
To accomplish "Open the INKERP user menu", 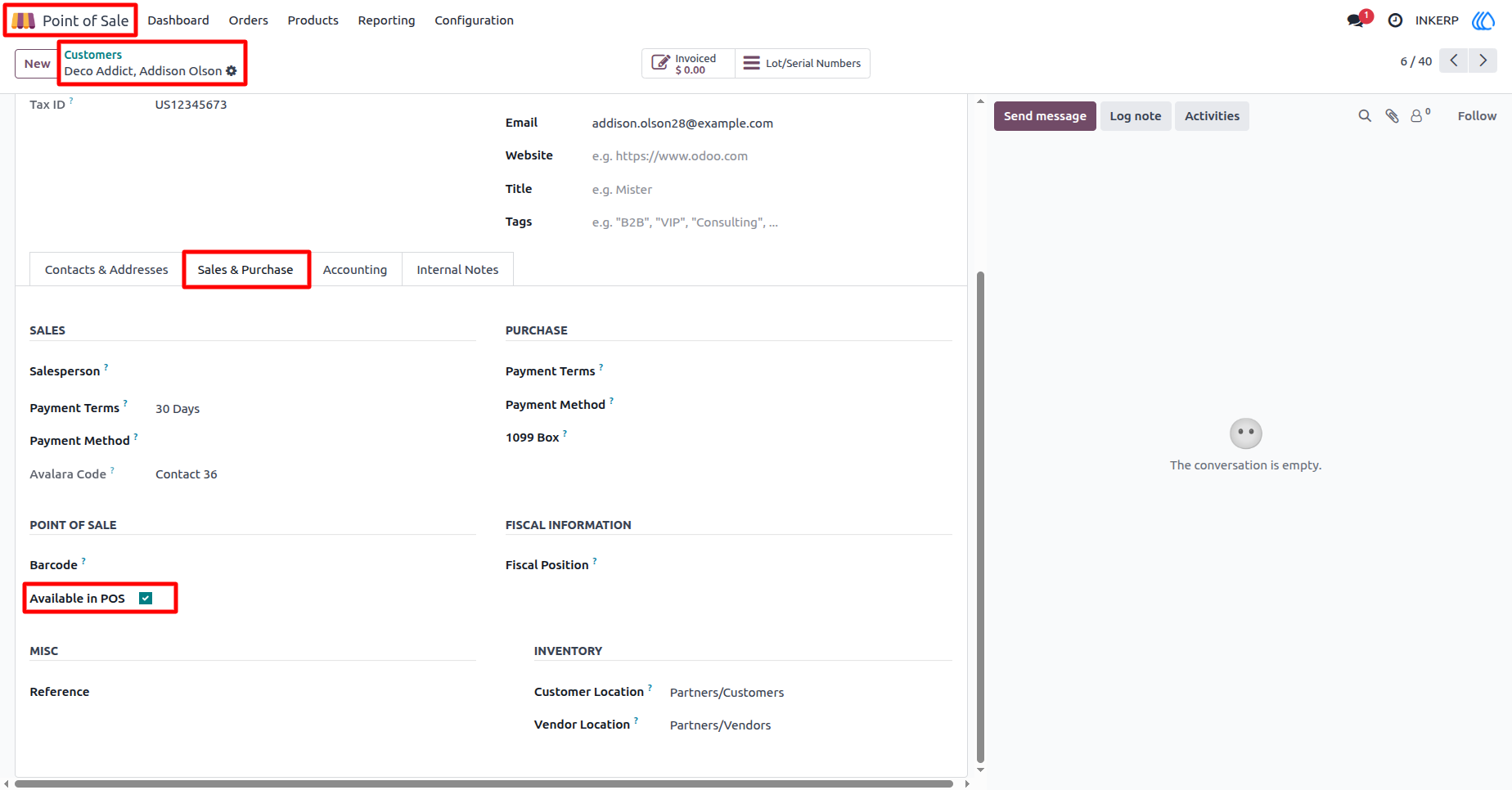I will click(x=1437, y=20).
